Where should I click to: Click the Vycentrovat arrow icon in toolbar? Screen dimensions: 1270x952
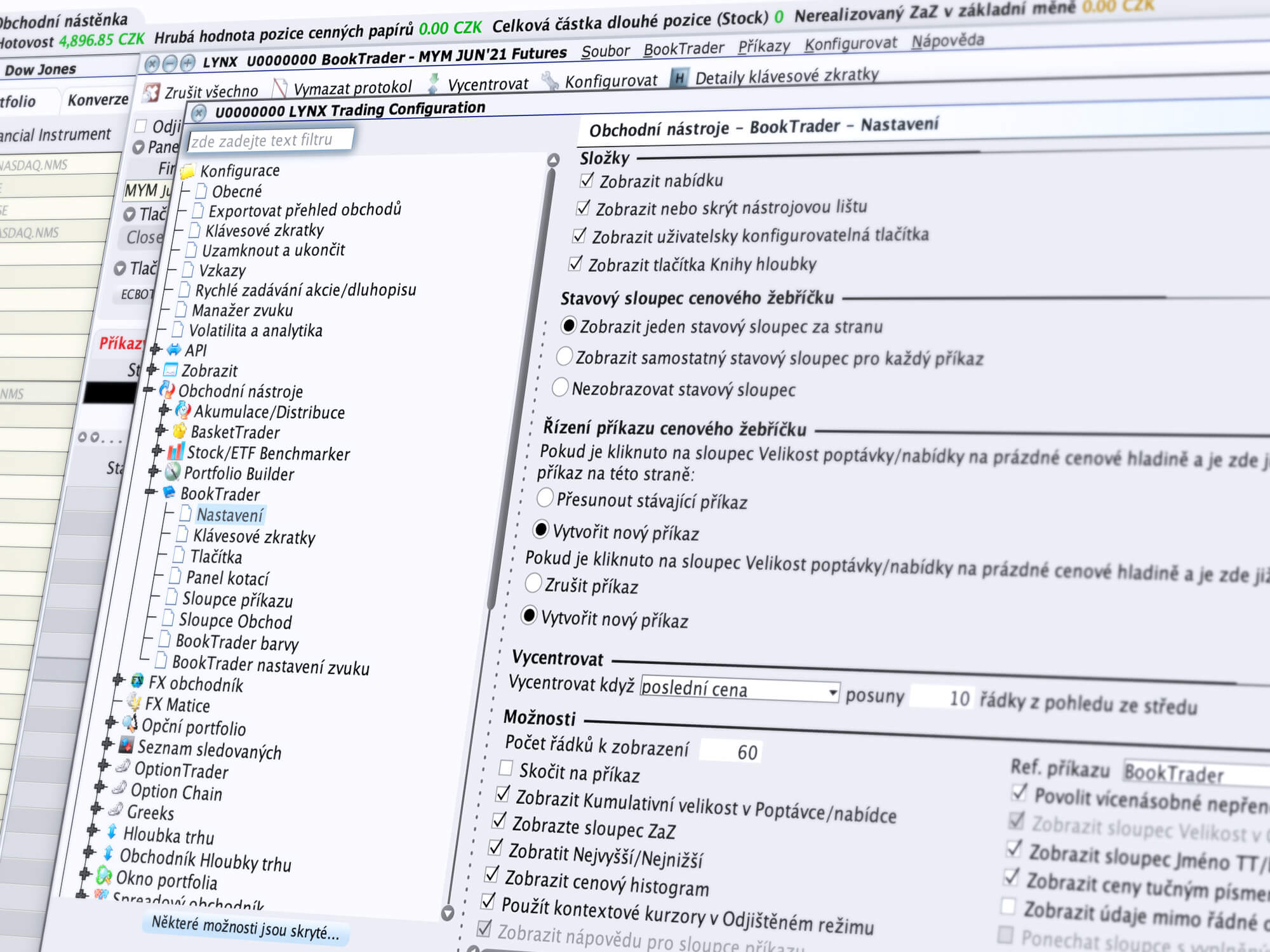click(x=434, y=84)
